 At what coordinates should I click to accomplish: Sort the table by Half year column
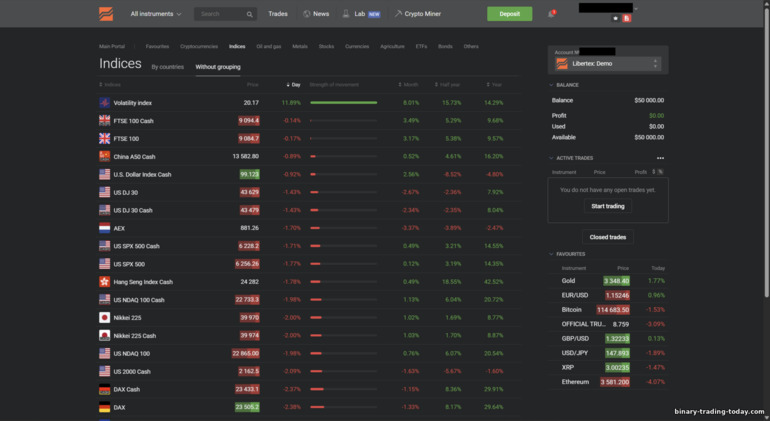click(447, 84)
